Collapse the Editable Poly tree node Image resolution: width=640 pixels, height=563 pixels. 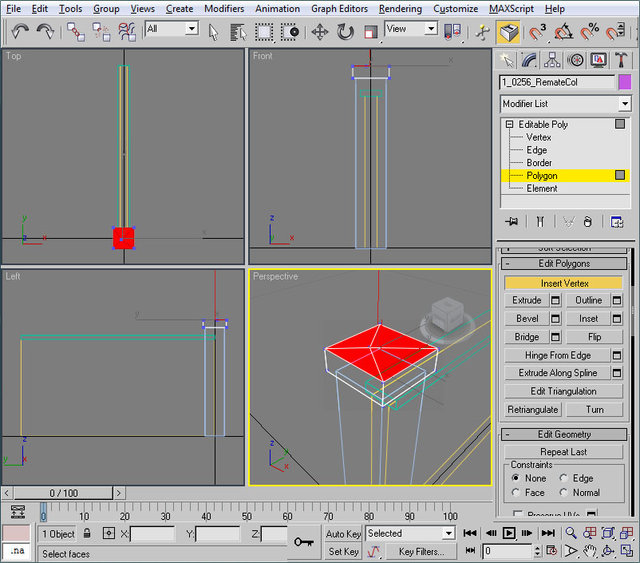[509, 125]
